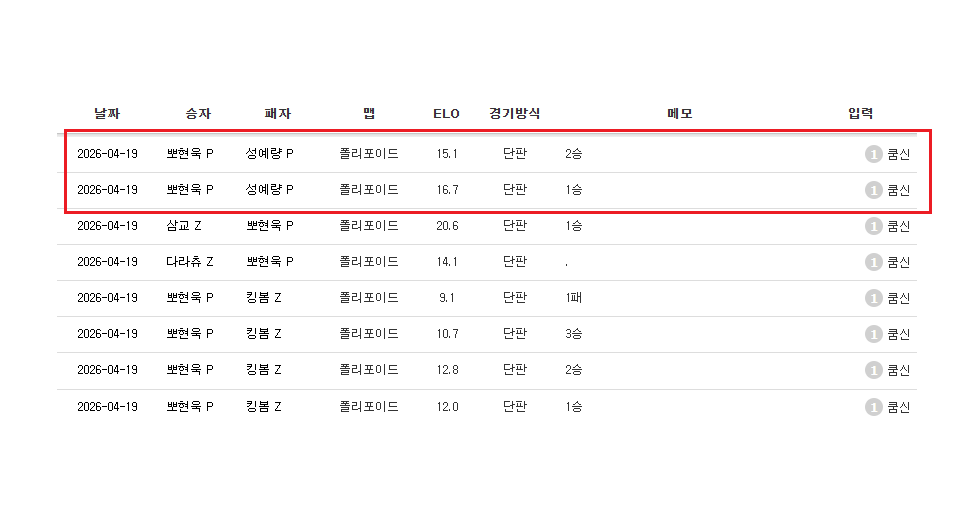The width and height of the screenshot is (973, 516).
Task: Click the level badge in the ELO 14.1 row
Action: coord(874,262)
